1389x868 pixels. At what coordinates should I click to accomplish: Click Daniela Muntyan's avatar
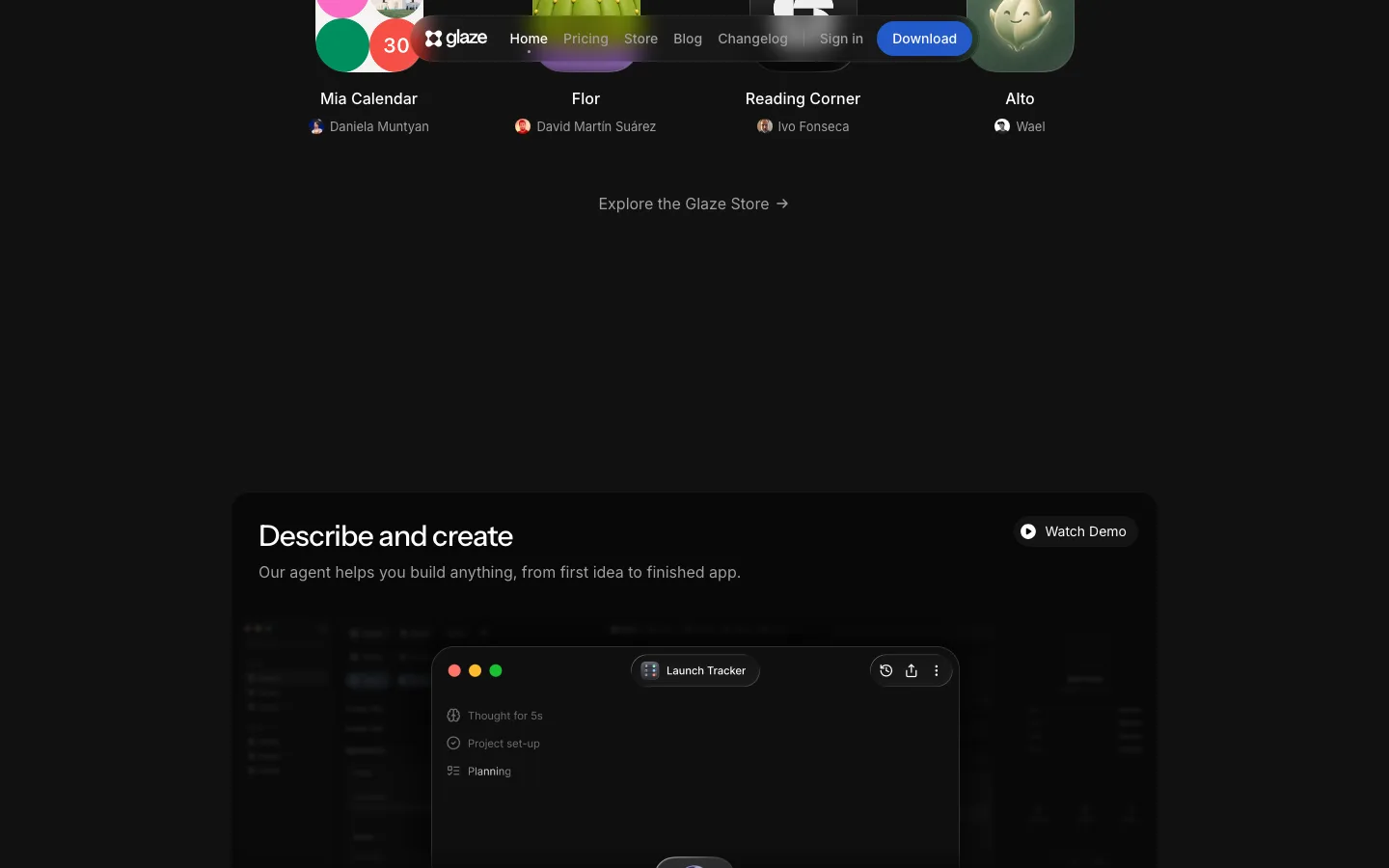pyautogui.click(x=316, y=126)
